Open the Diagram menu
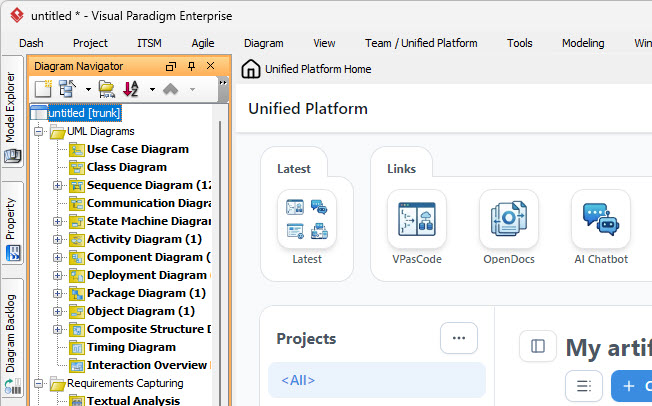 [264, 43]
